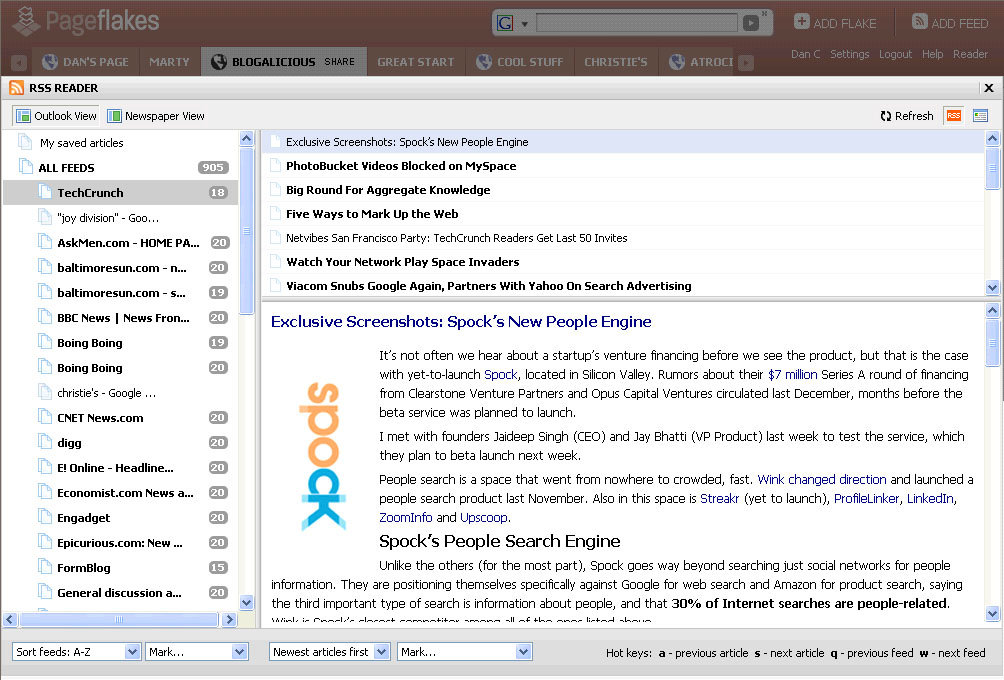Image resolution: width=1004 pixels, height=680 pixels.
Task: Click the Add Feed RSS icon
Action: pyautogui.click(x=920, y=22)
